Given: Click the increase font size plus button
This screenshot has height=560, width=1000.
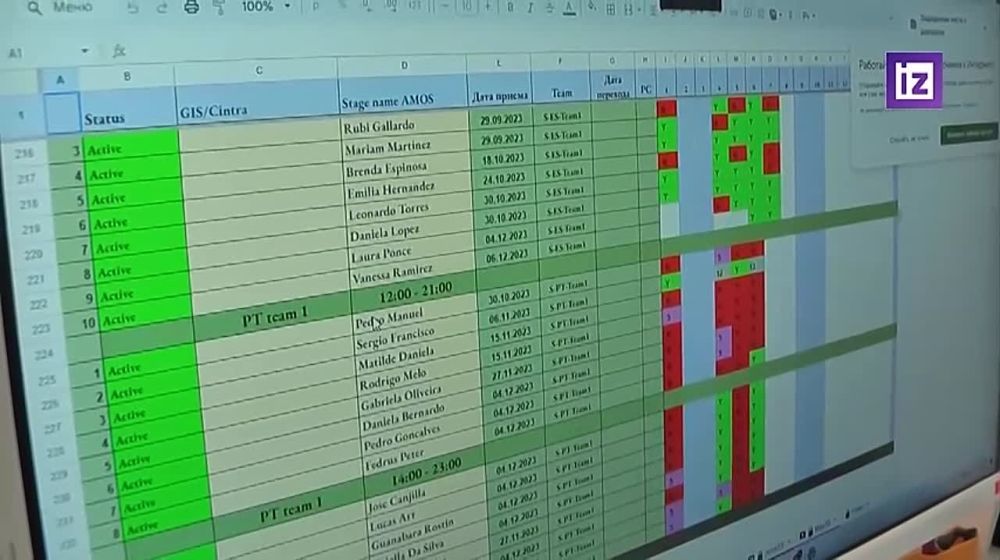Looking at the screenshot, I should pos(488,6).
